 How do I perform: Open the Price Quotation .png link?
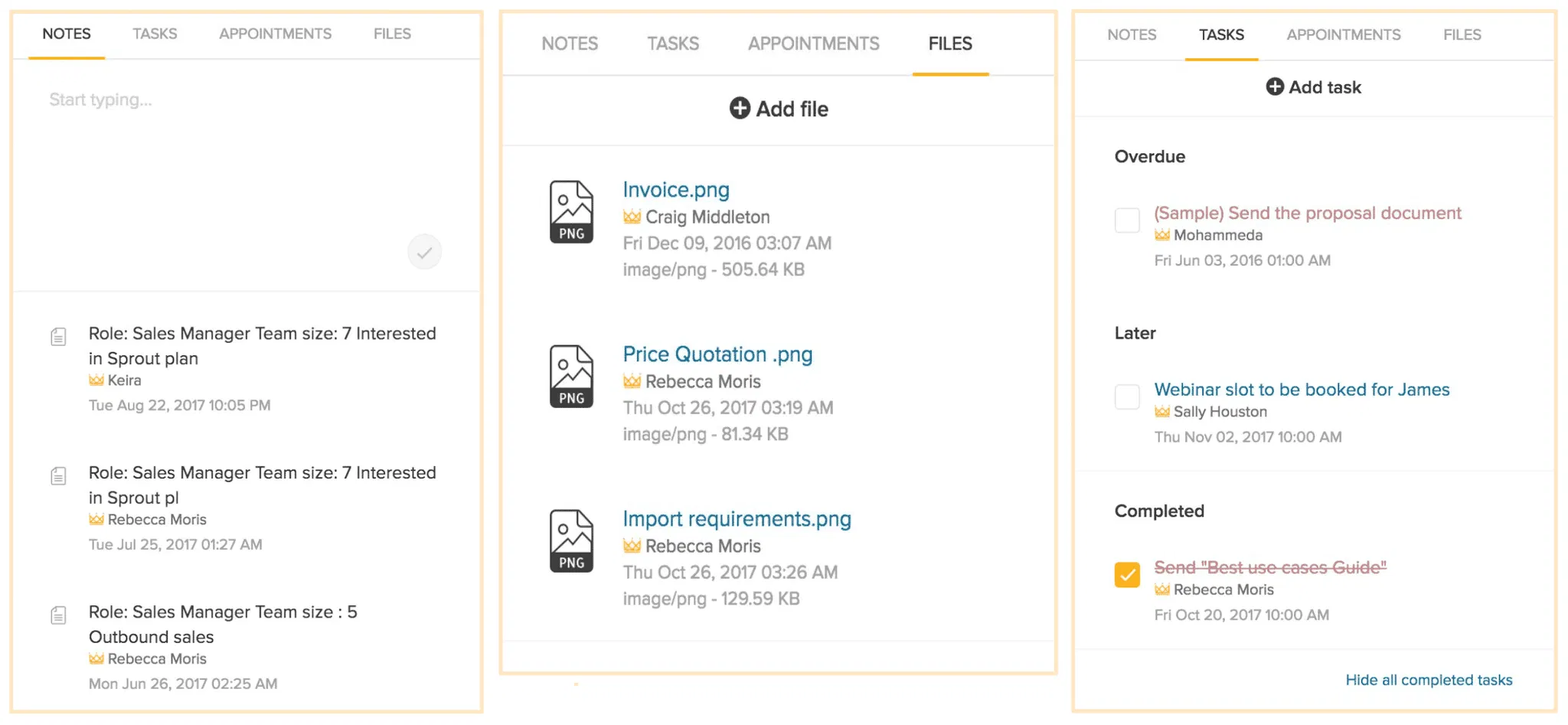coord(717,354)
